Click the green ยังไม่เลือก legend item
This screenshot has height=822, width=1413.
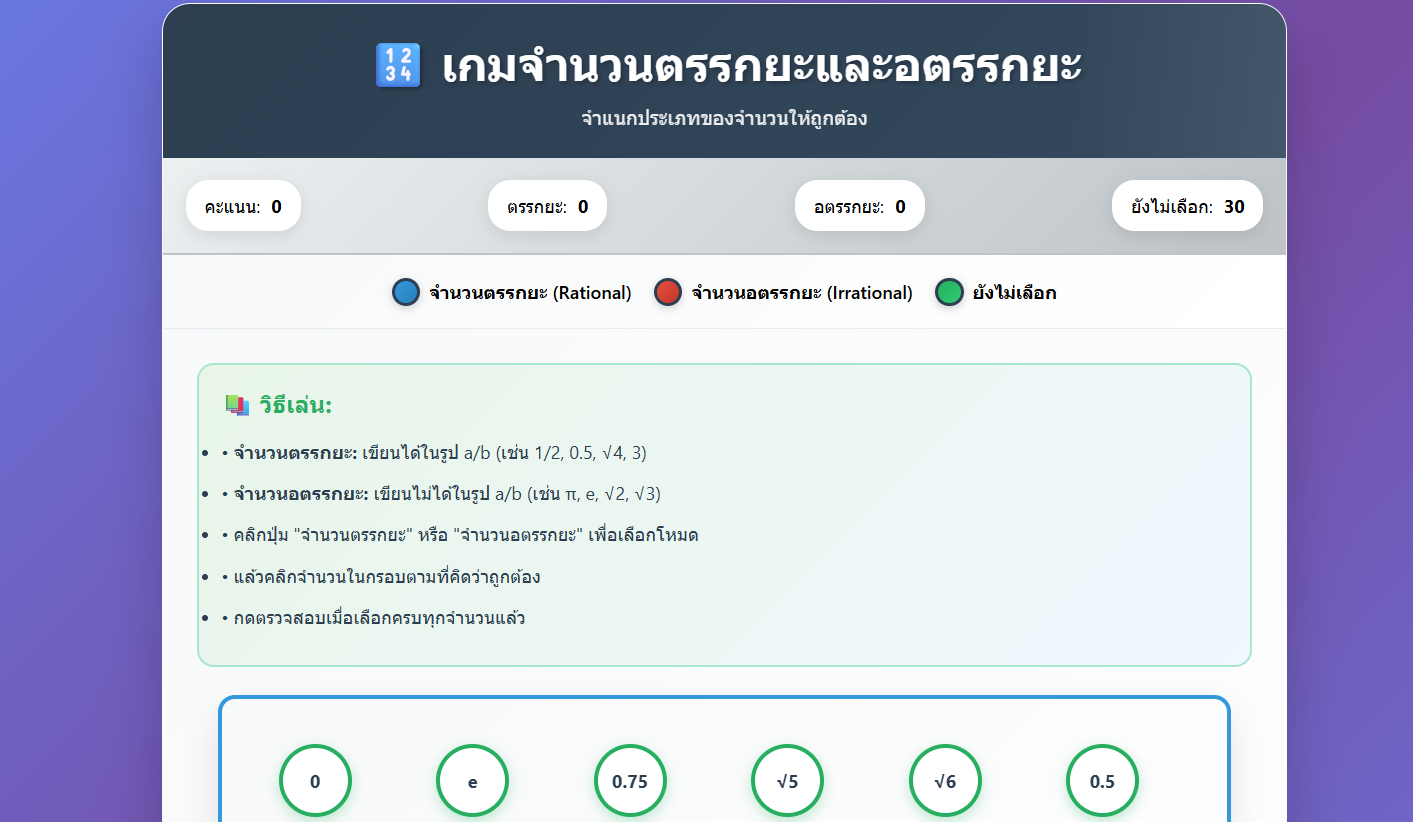click(x=996, y=293)
